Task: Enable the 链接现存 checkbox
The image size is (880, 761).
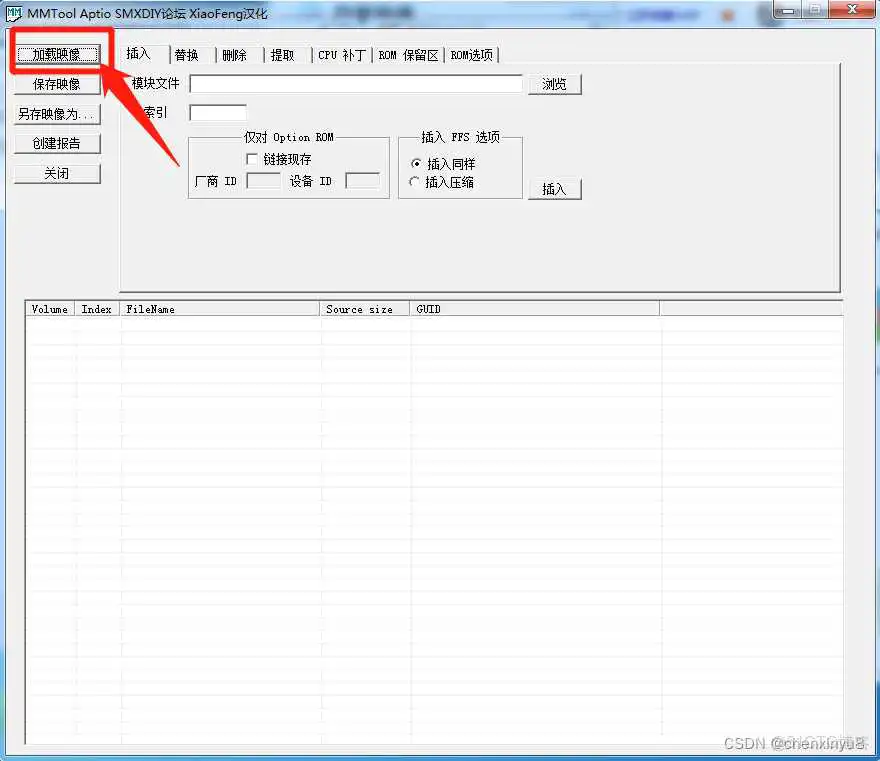Action: point(252,159)
